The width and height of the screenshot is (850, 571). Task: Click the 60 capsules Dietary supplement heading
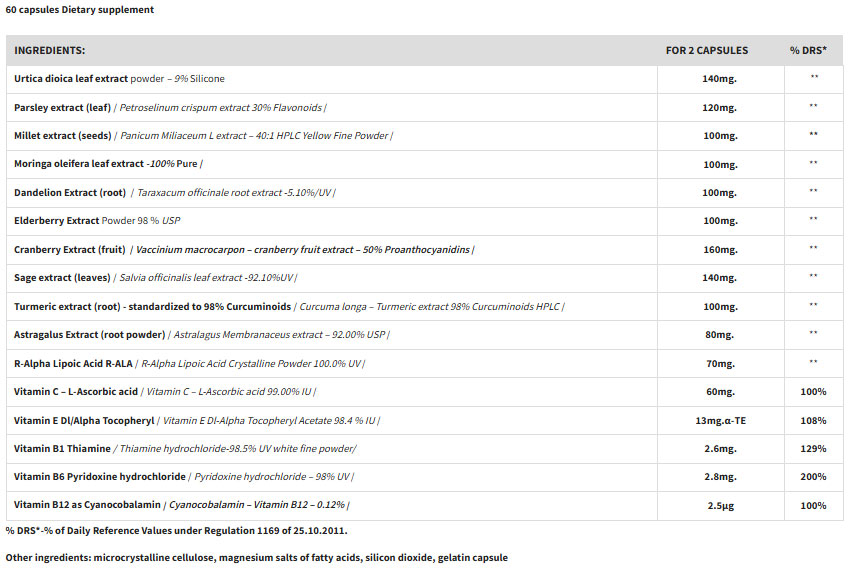pos(80,10)
